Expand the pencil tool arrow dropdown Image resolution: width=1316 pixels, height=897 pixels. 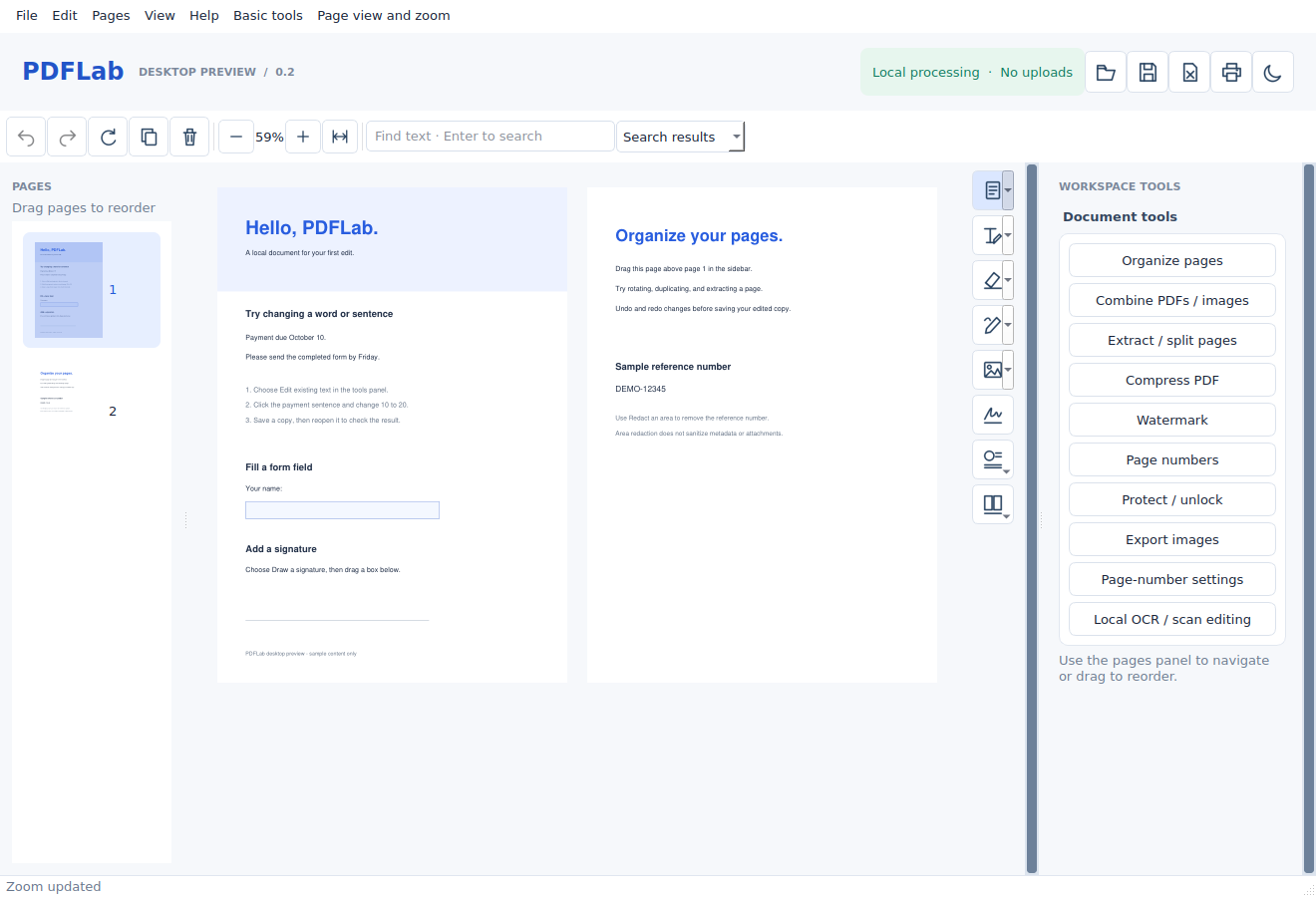pyautogui.click(x=1008, y=325)
